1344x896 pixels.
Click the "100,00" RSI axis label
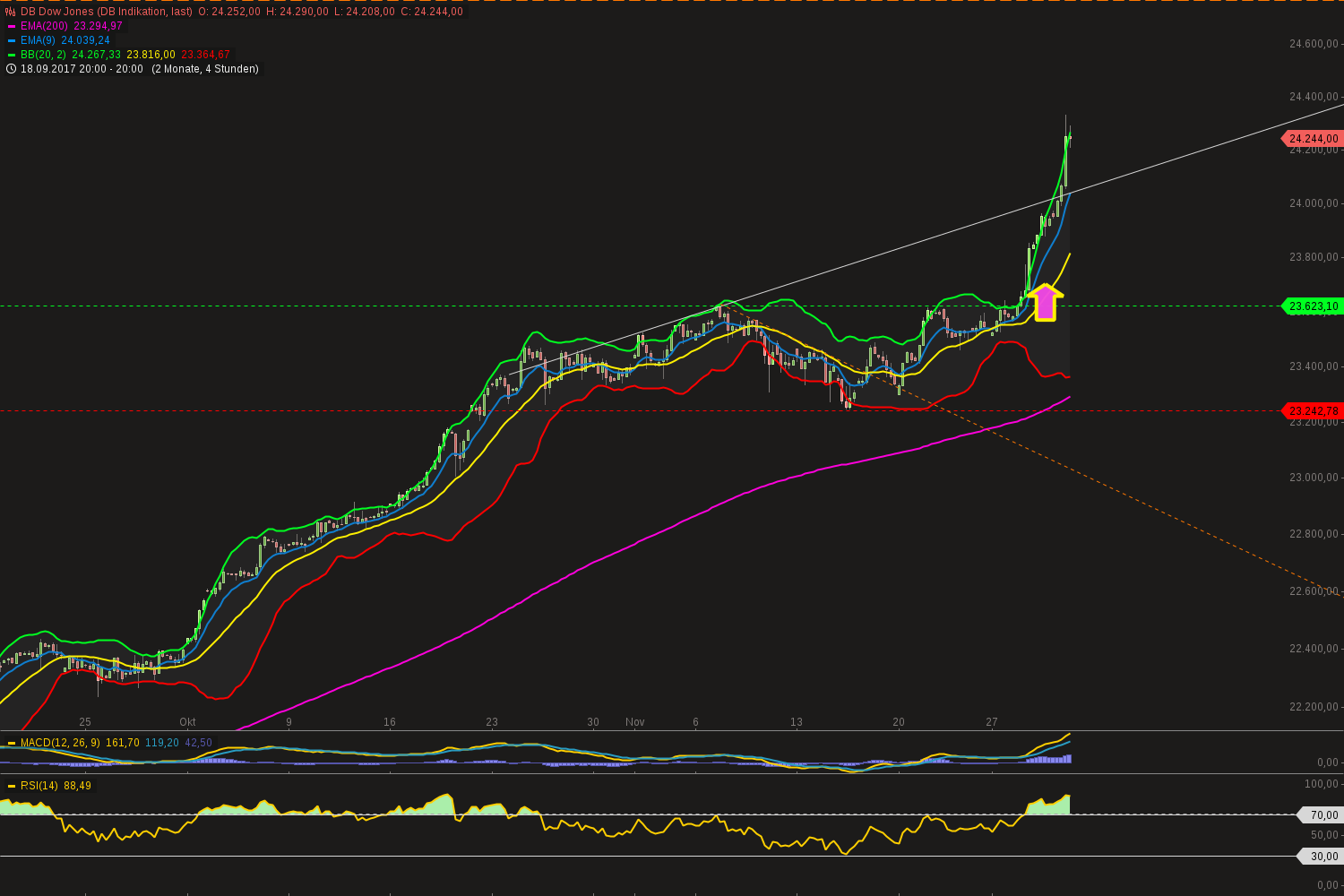pyautogui.click(x=1322, y=784)
